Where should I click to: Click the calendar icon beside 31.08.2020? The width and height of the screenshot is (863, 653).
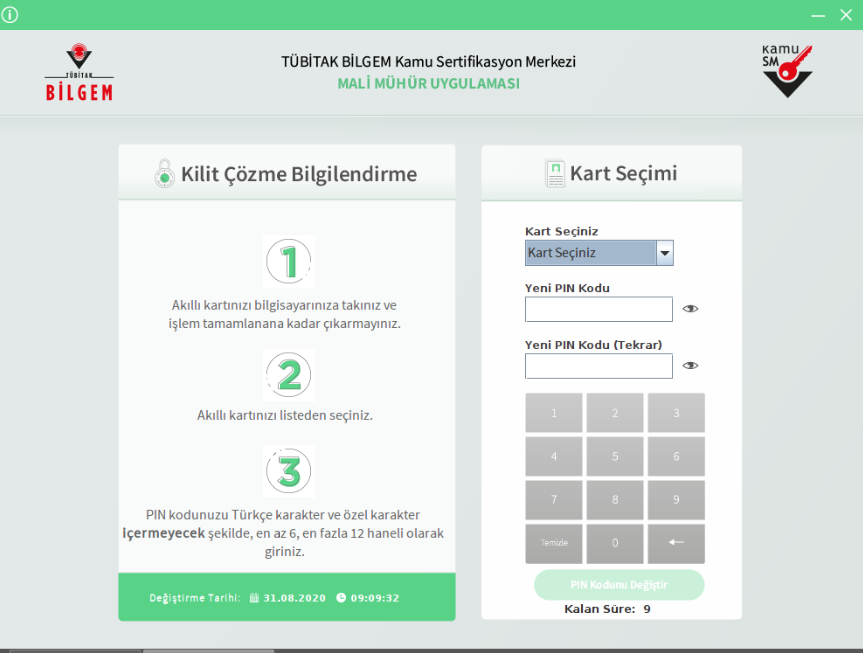pos(254,598)
